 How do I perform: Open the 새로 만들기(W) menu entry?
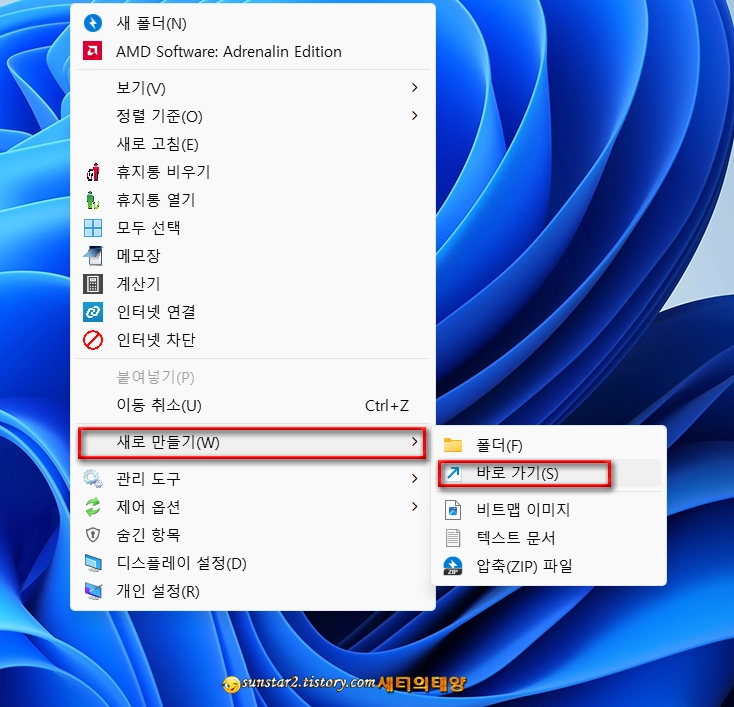click(x=253, y=442)
